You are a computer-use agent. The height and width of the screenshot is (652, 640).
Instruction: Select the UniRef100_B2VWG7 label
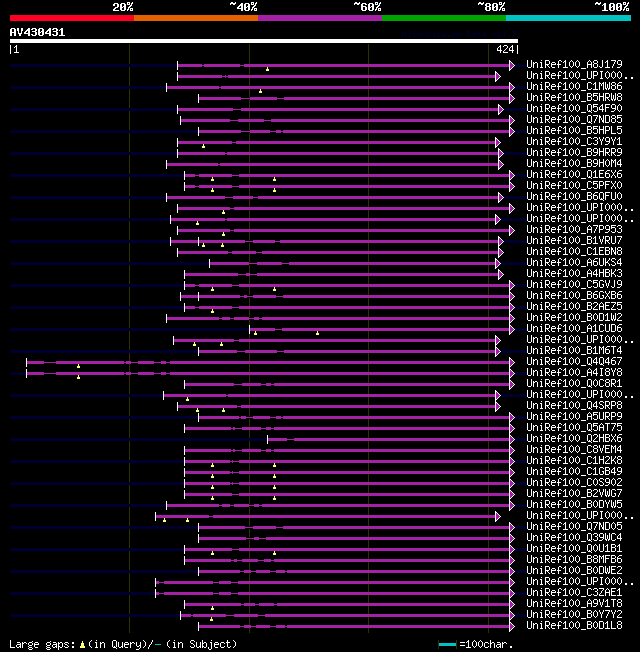pos(574,494)
